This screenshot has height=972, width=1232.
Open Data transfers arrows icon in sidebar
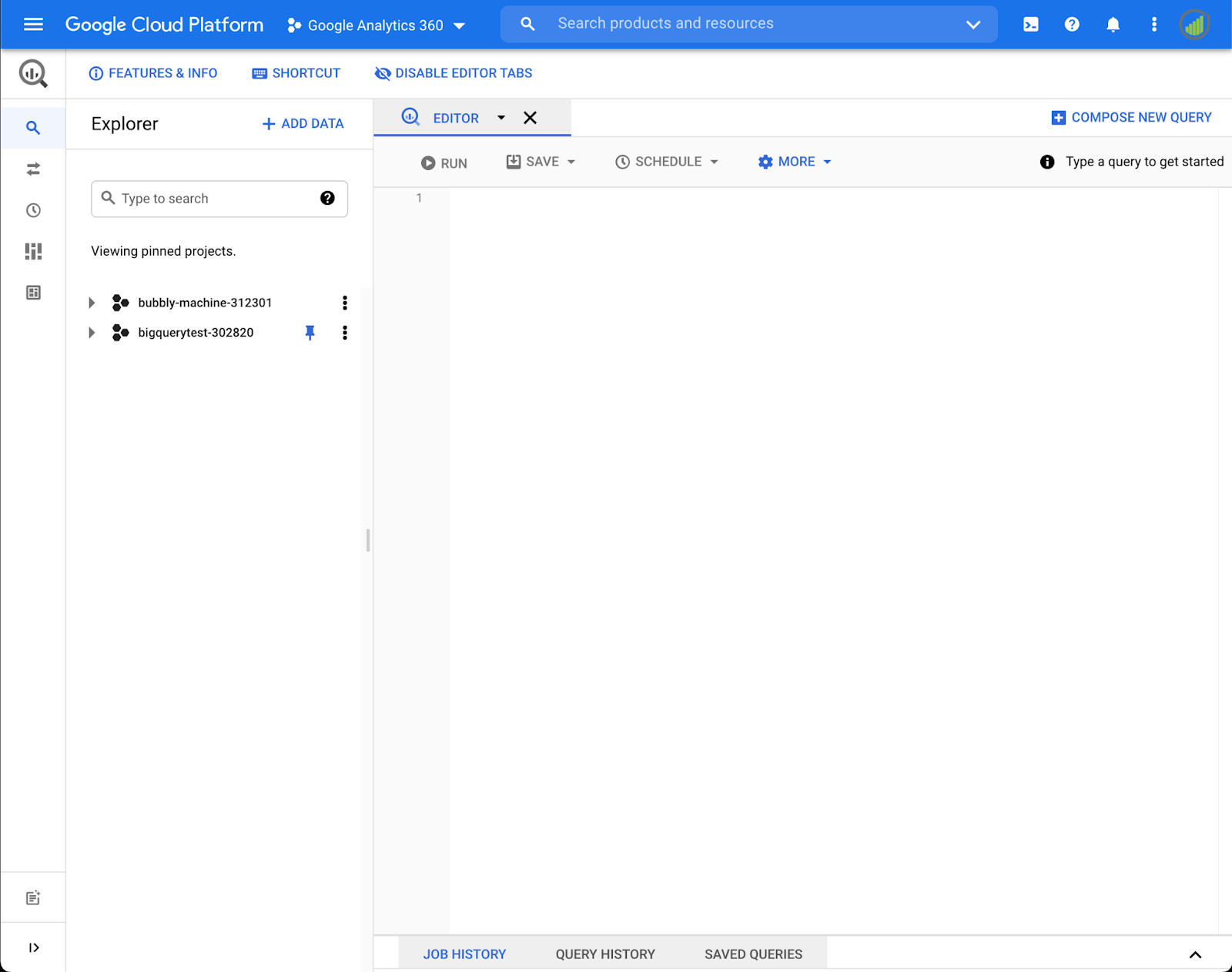pos(33,169)
